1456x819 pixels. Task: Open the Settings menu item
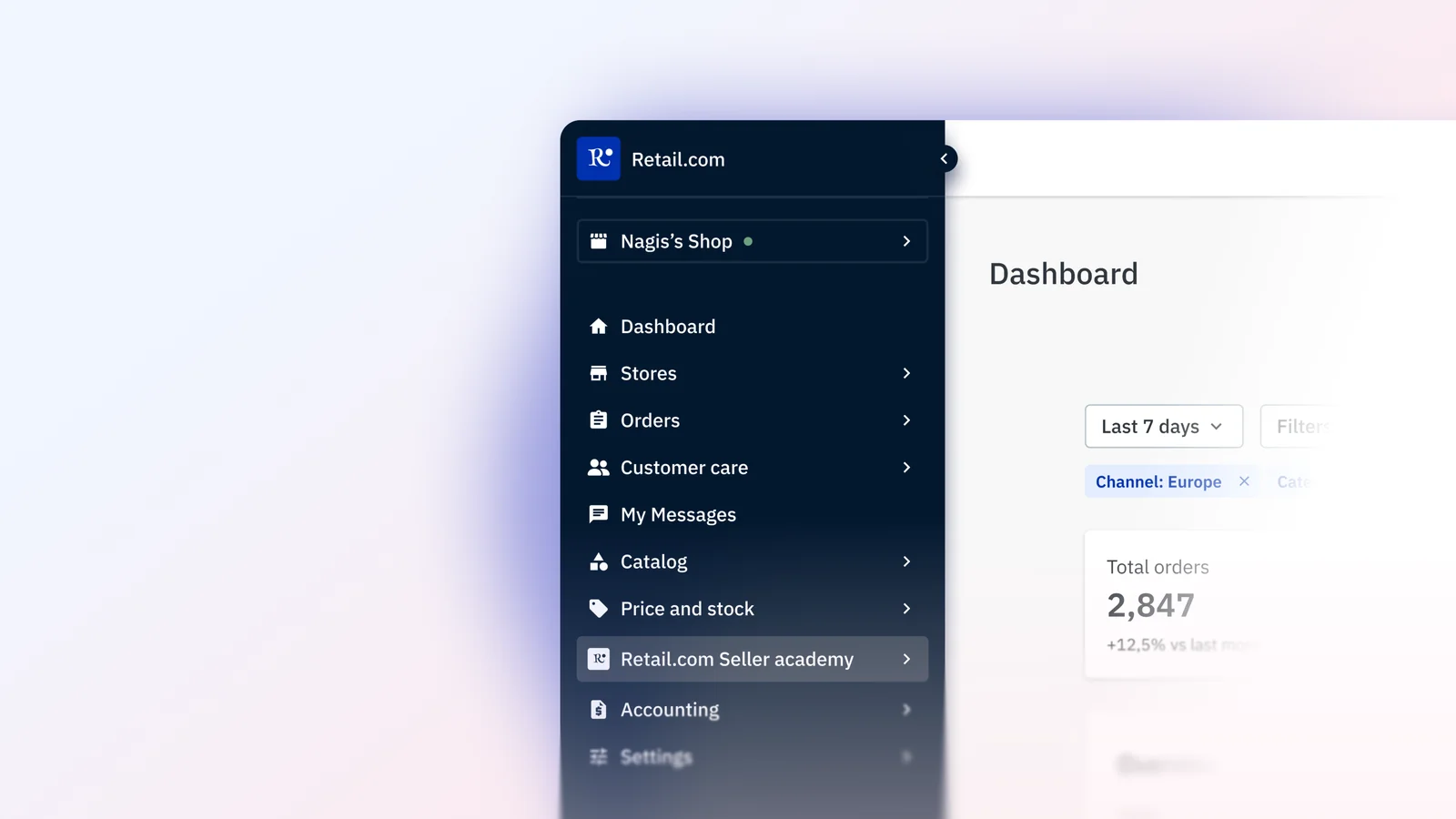pos(753,756)
